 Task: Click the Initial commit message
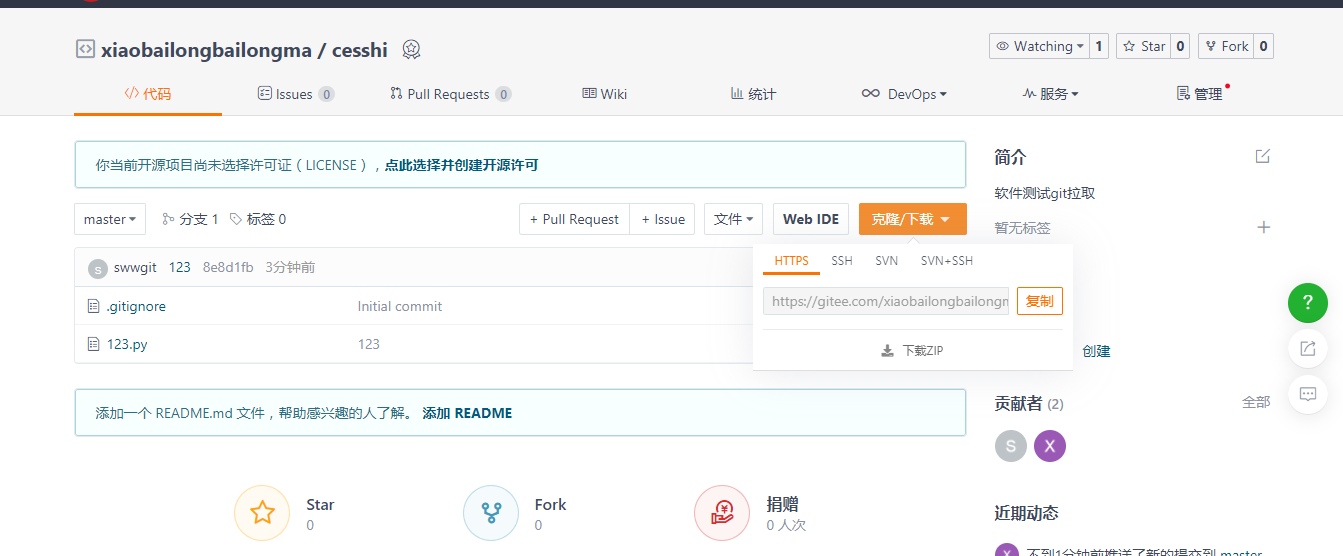point(400,306)
